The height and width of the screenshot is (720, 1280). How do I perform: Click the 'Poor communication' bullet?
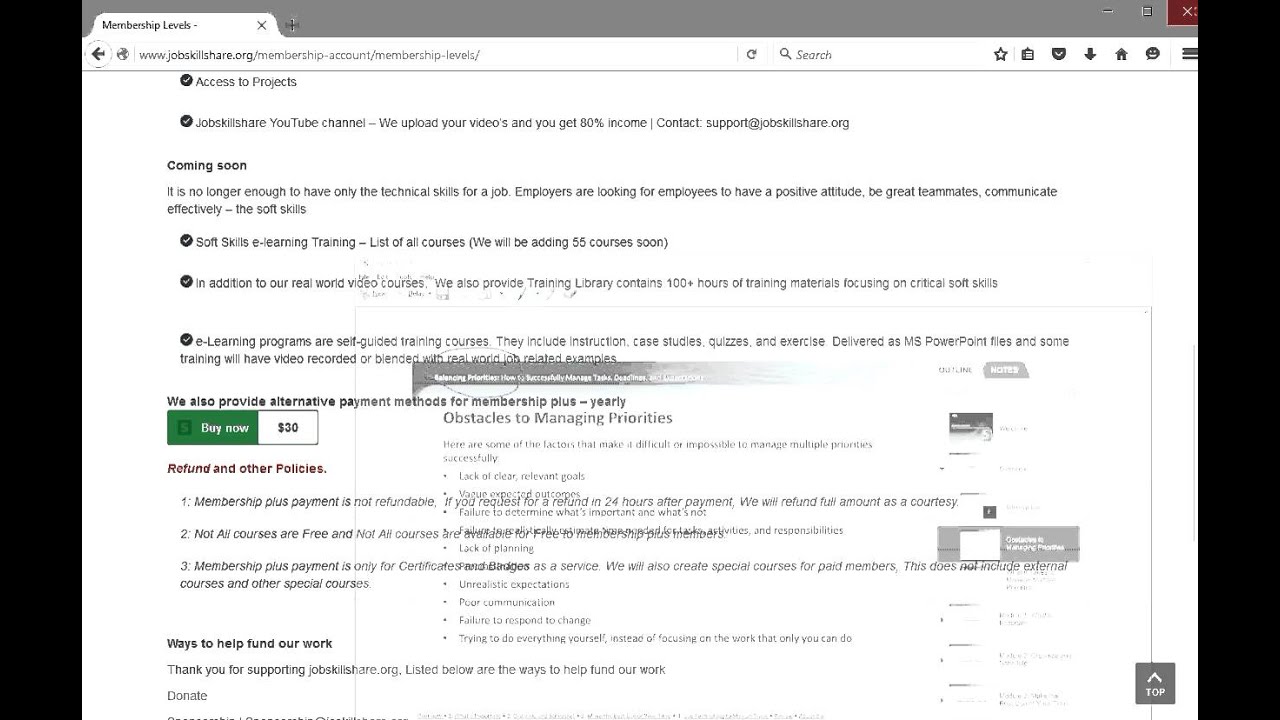(506, 602)
